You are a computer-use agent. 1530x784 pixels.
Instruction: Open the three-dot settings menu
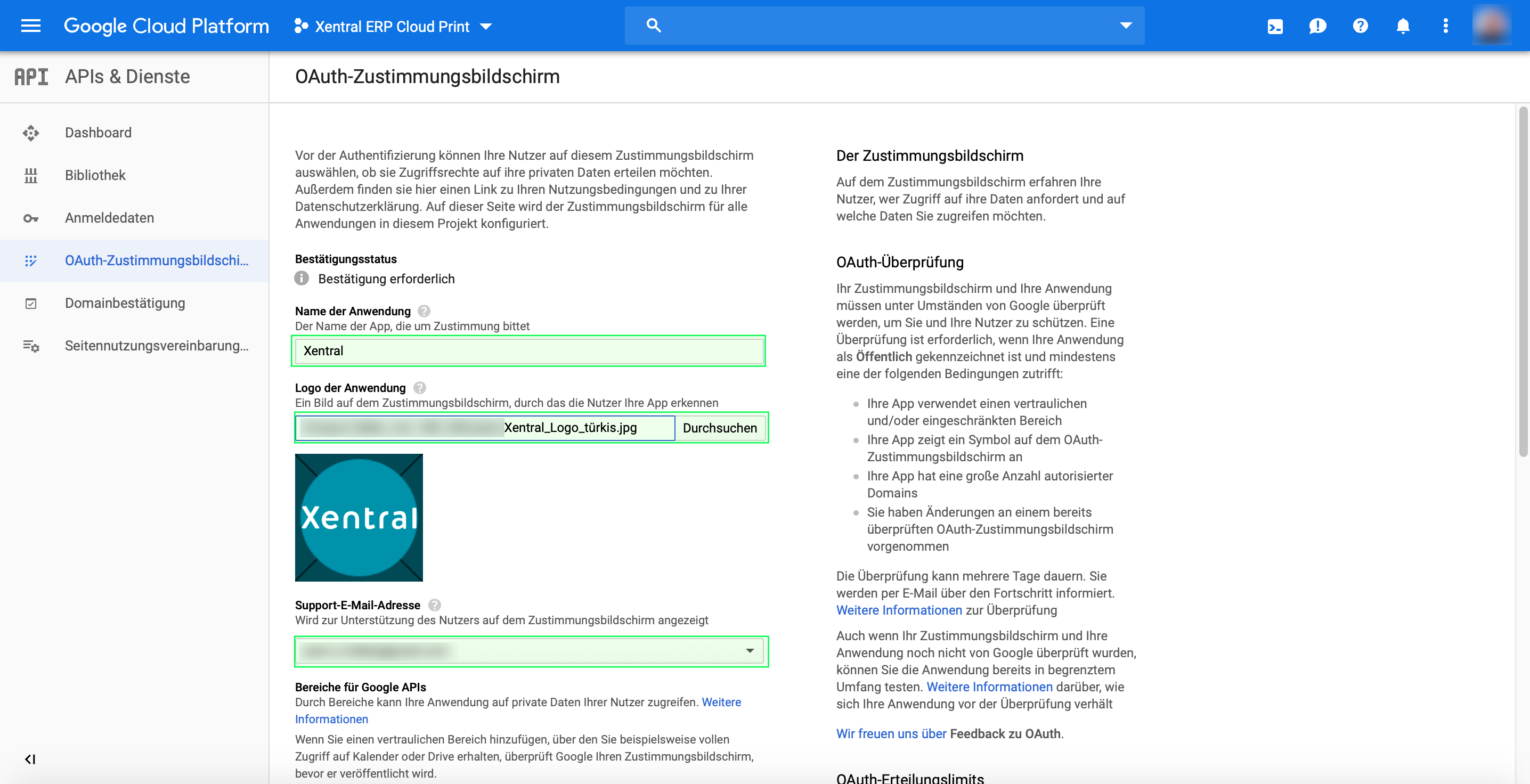[x=1446, y=26]
